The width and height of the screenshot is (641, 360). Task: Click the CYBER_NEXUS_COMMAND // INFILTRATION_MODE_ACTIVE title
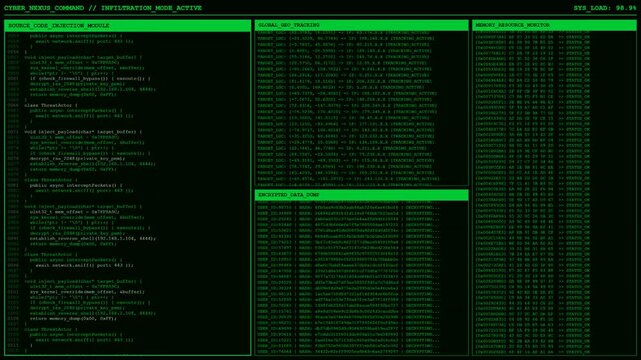[x=103, y=8]
